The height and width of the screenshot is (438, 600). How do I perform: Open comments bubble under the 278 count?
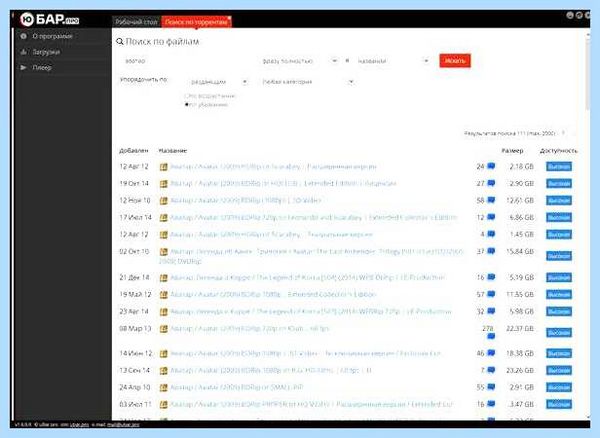coord(491,336)
